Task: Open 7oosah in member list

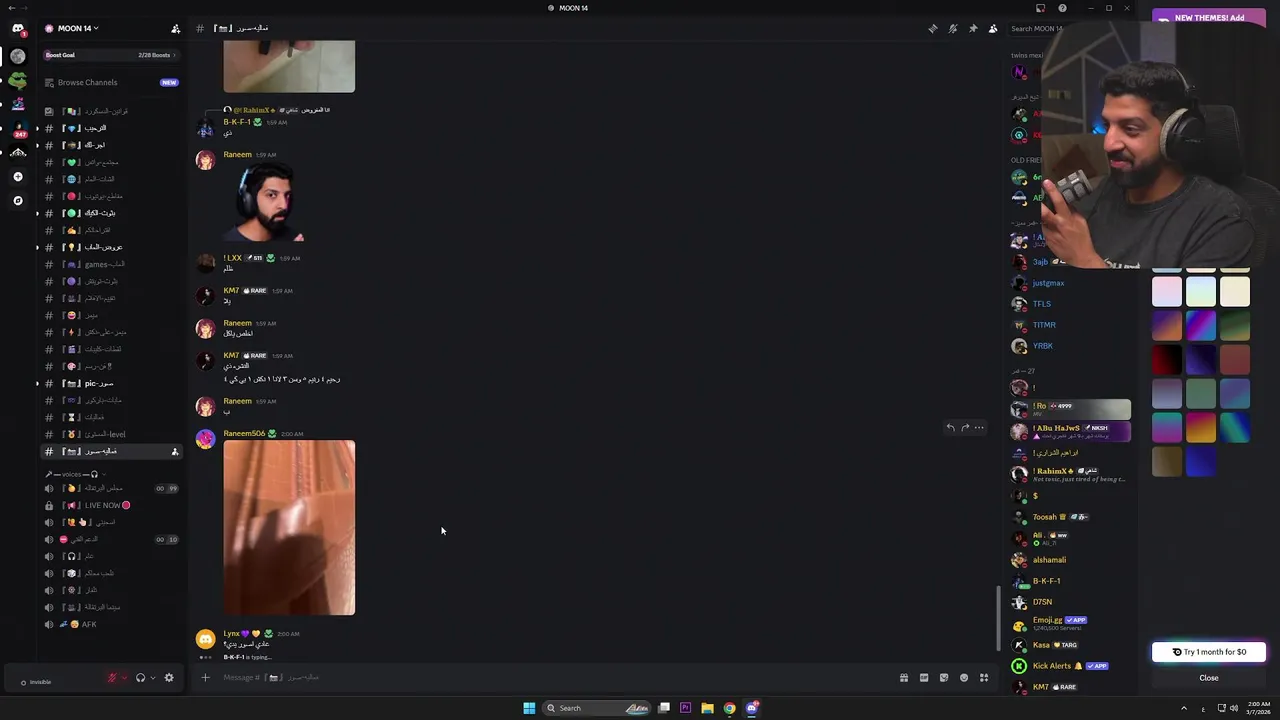Action: click(x=1070, y=517)
